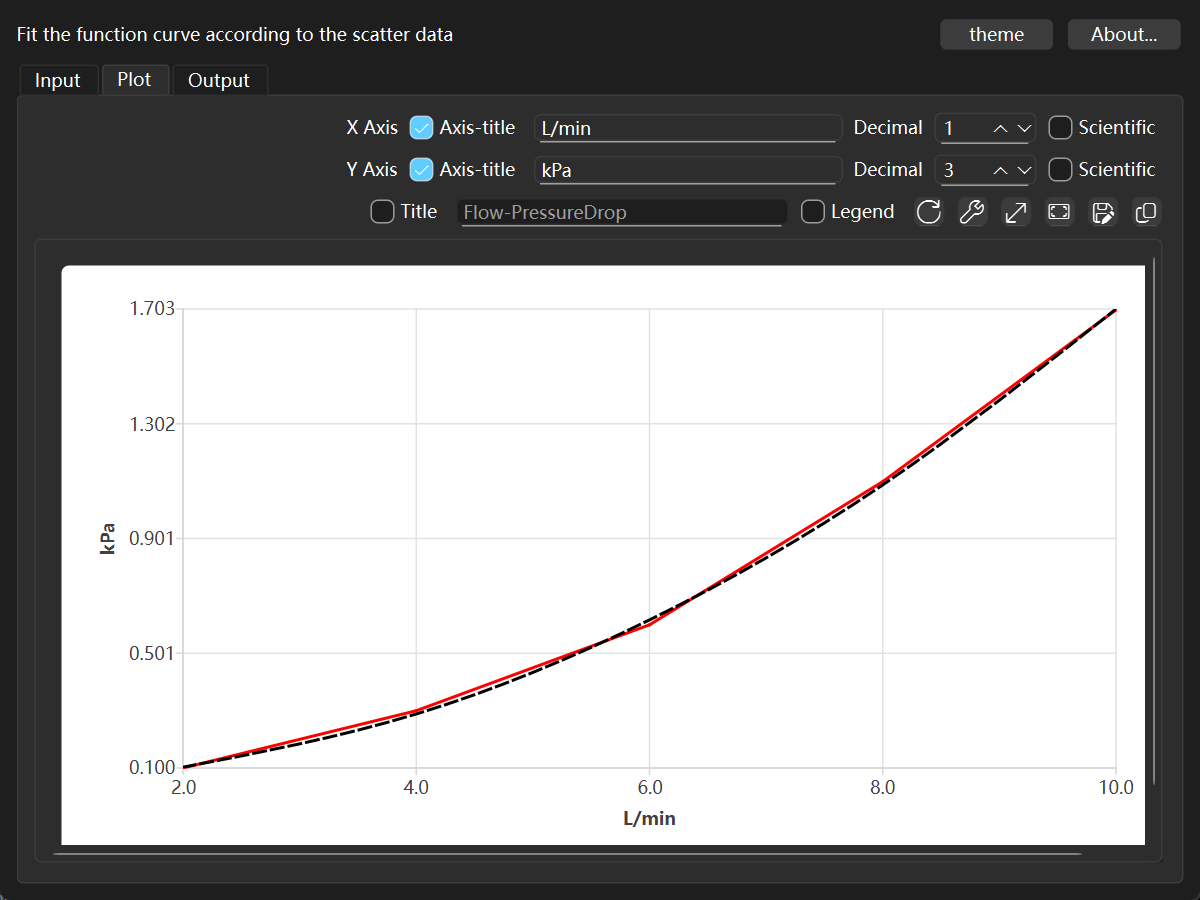This screenshot has width=1200, height=900.
Task: Increase X Axis decimal with up arrow
Action: coord(999,128)
